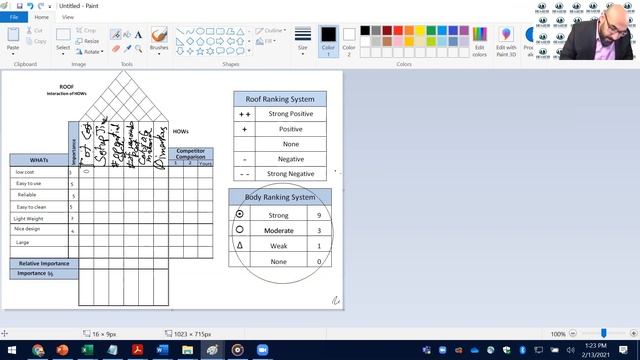
Task: Pick the green color swatch
Action: point(431,30)
